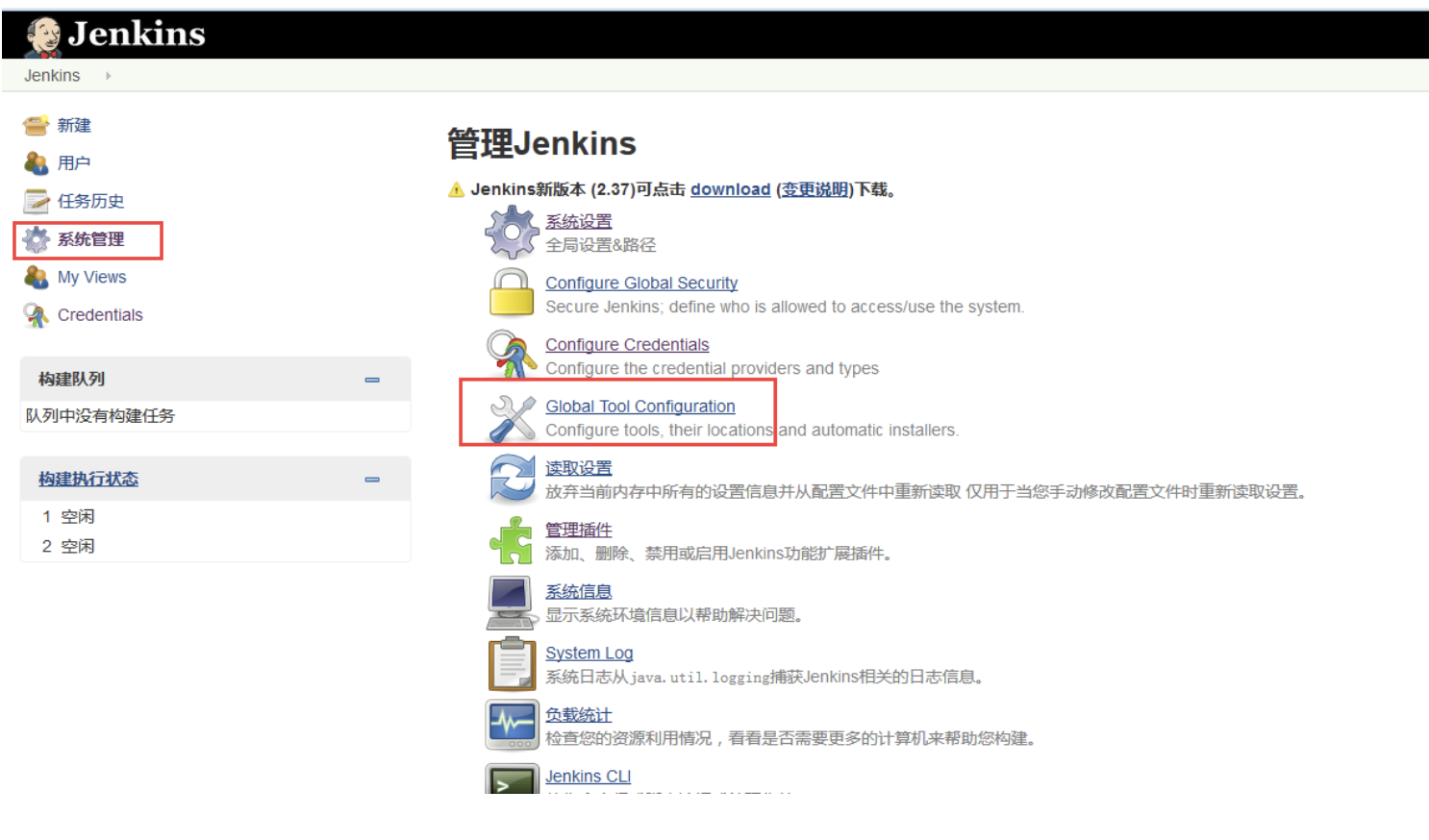Click the green puzzle piece plugin icon
Viewport: 1429px width, 840px height.
pos(512,540)
